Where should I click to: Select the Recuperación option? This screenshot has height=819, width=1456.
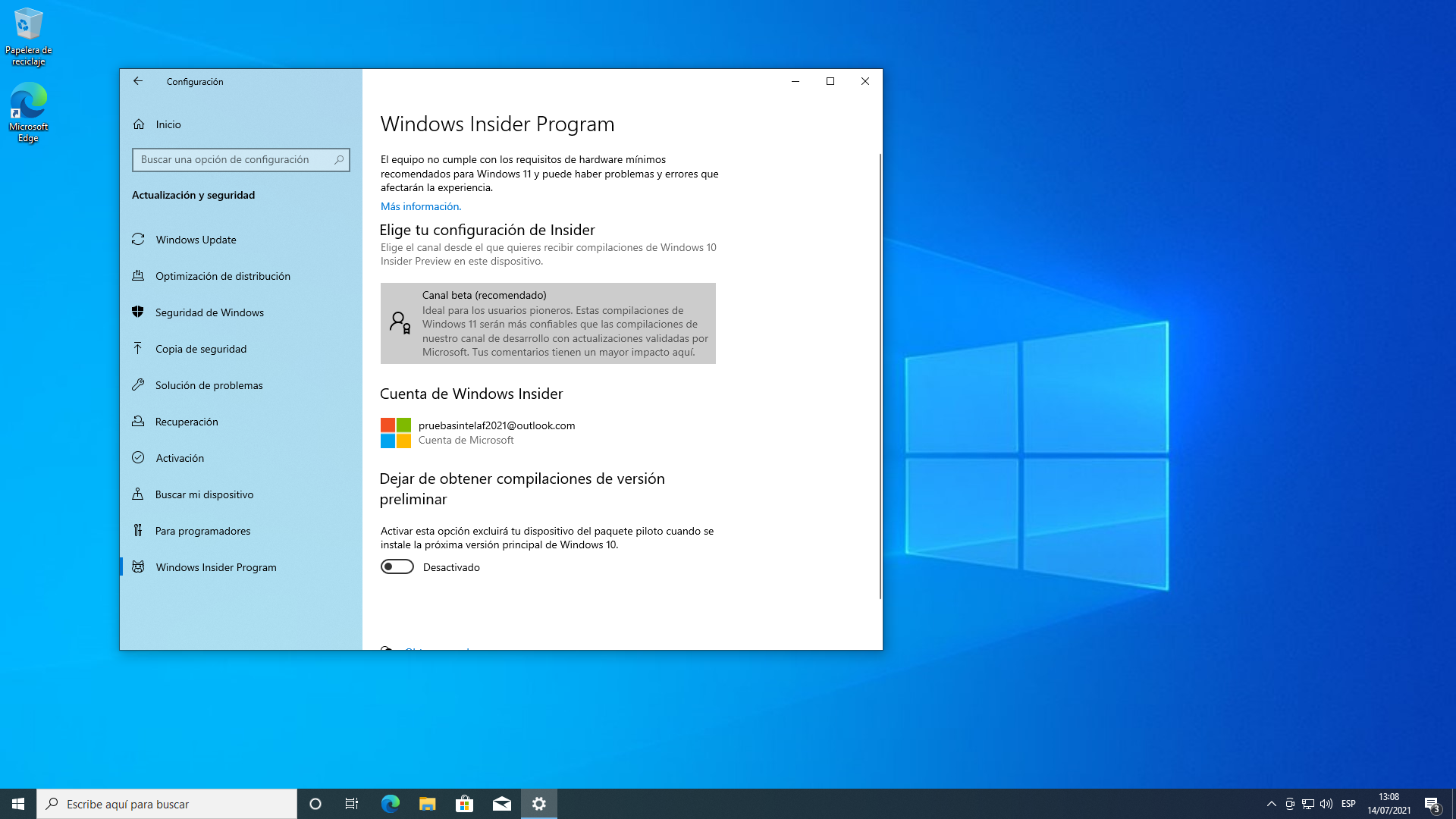[187, 422]
